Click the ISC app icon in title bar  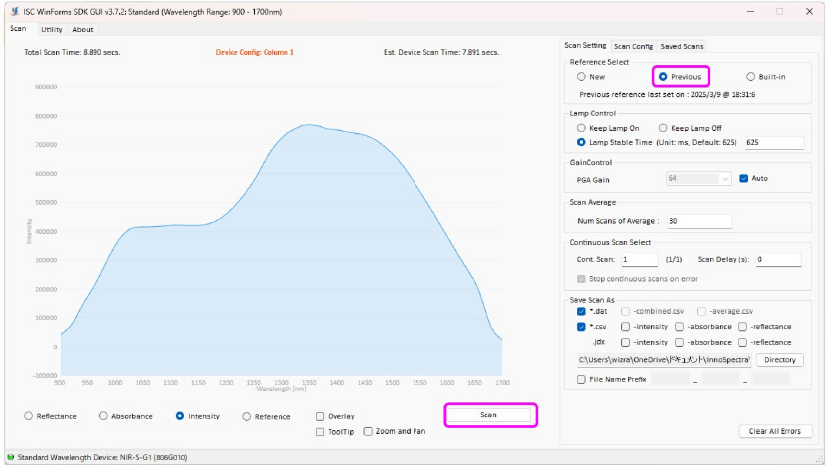tap(13, 11)
